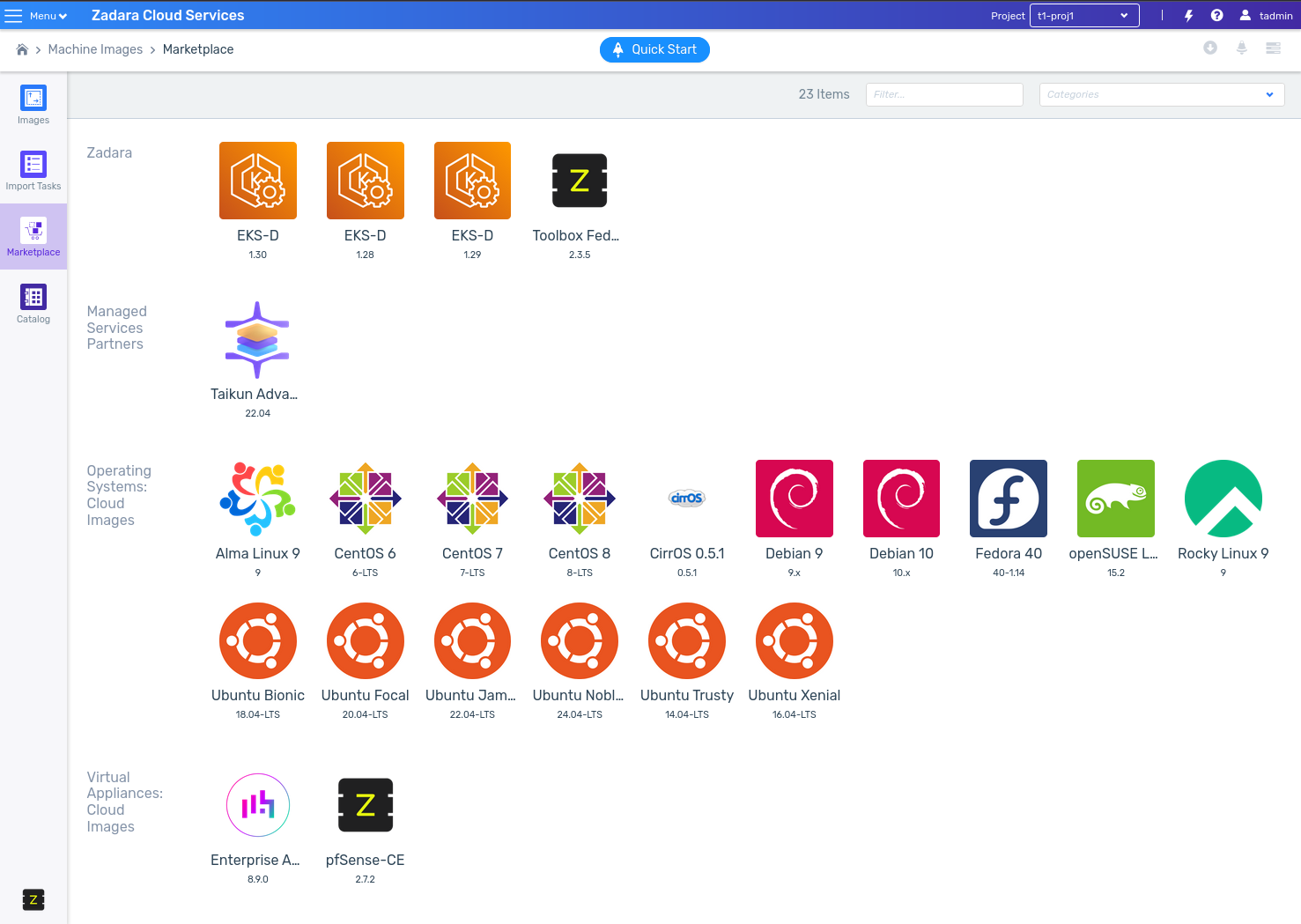Click the list view icon top right
Screen dimensions: 1301x924
pyautogui.click(x=1273, y=48)
